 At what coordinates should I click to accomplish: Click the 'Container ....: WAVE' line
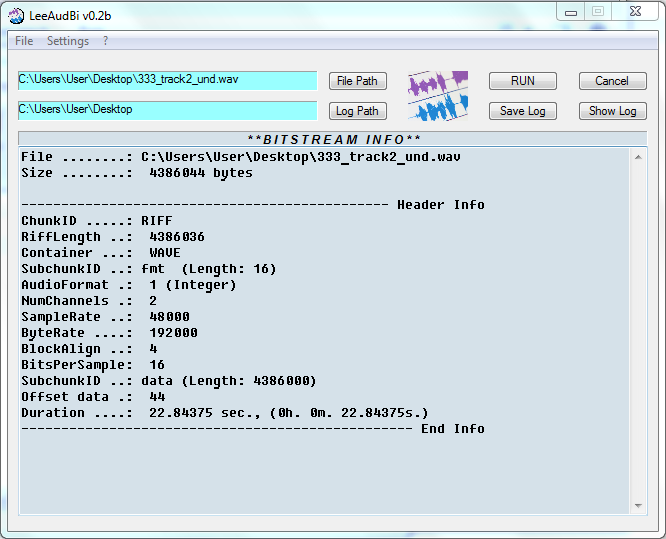pos(101,253)
